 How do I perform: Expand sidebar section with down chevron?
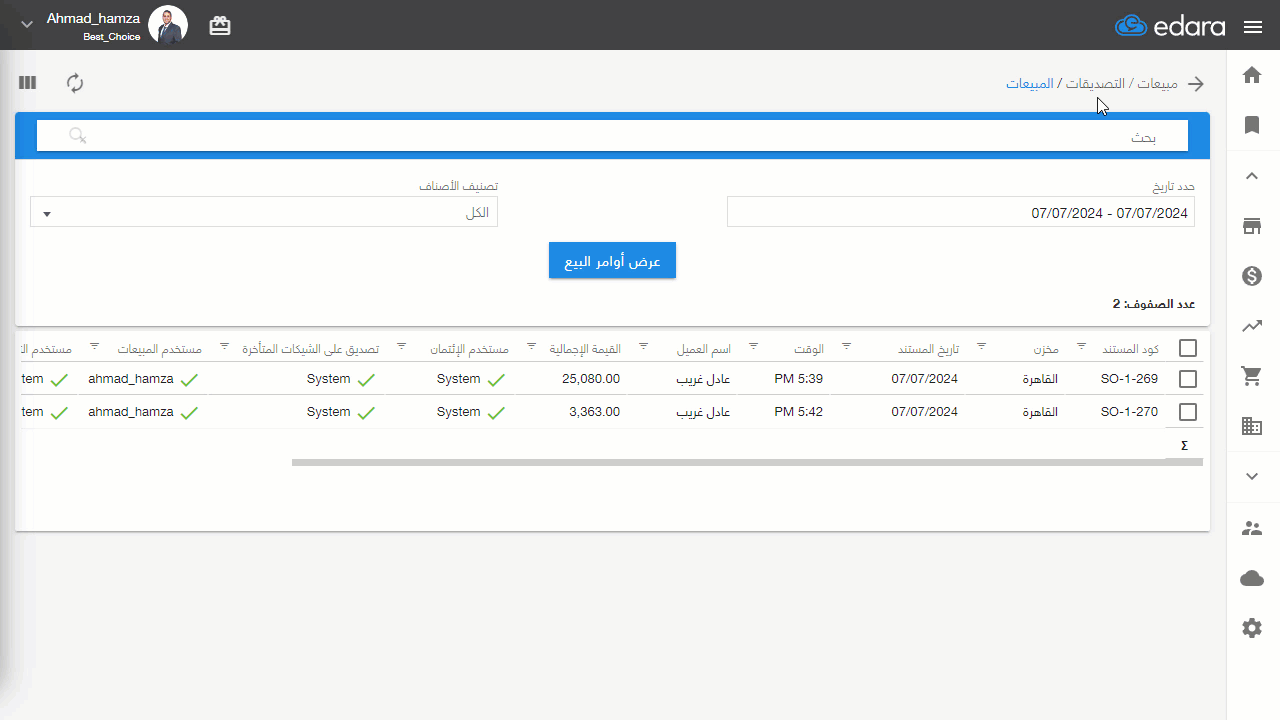point(1252,477)
